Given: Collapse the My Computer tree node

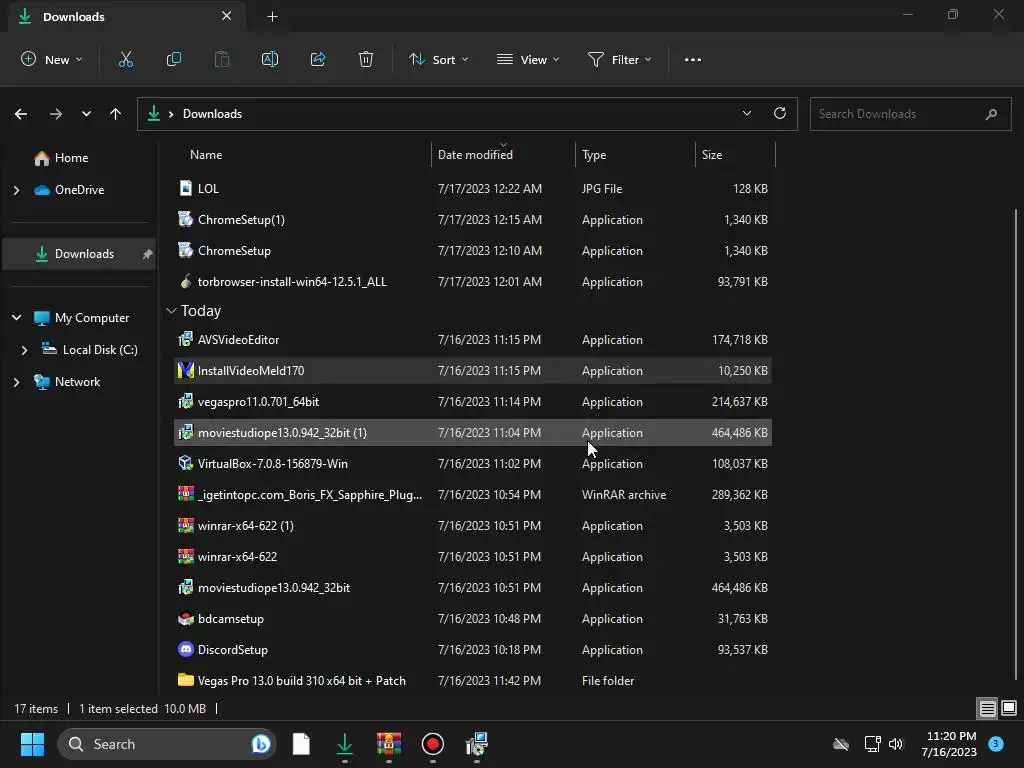Looking at the screenshot, I should point(17,318).
